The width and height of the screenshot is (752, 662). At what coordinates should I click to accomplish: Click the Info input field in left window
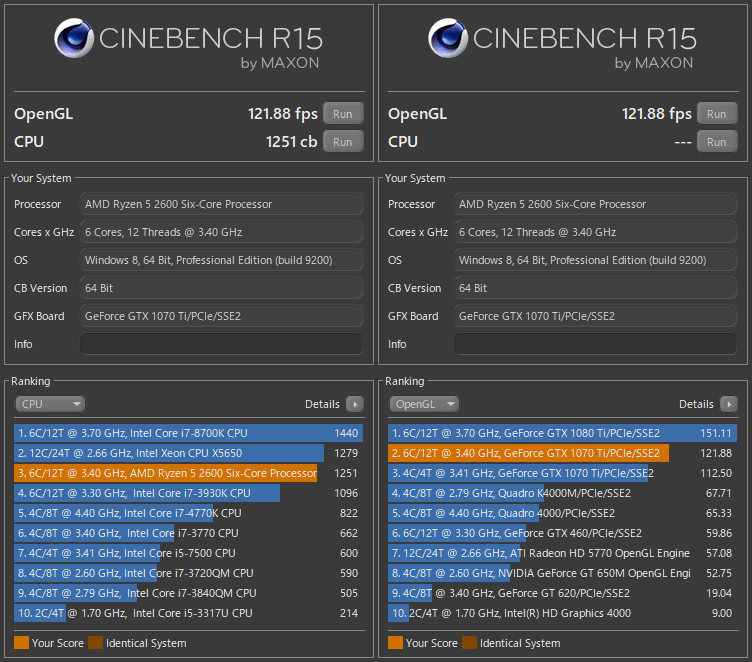[221, 344]
